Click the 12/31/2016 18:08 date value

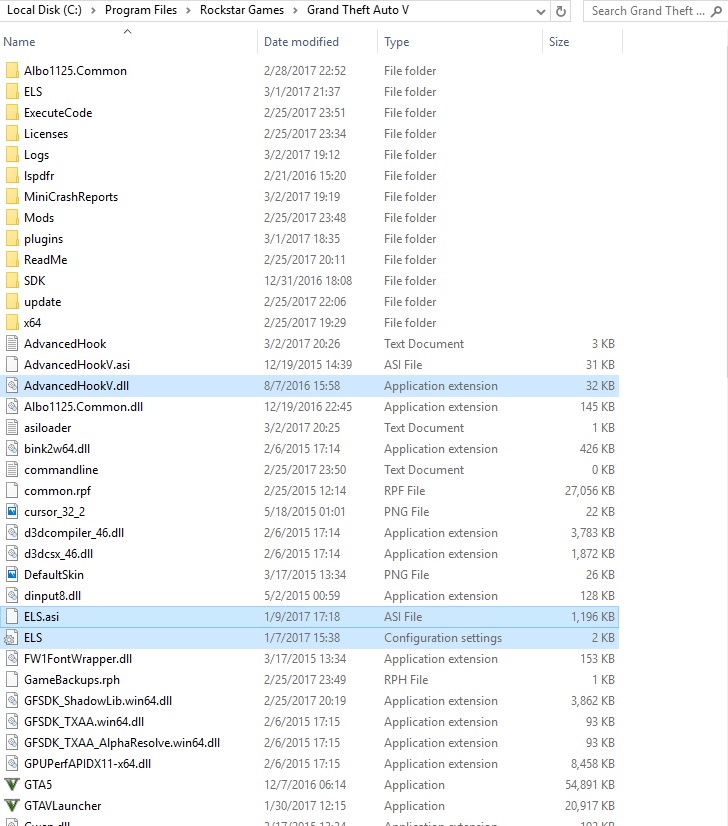[308, 281]
